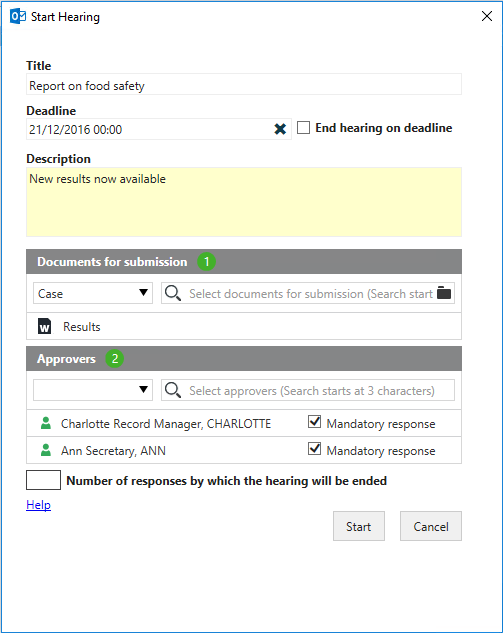Image resolution: width=503 pixels, height=633 pixels.
Task: Click the folder icon in documents search
Action: point(444,293)
